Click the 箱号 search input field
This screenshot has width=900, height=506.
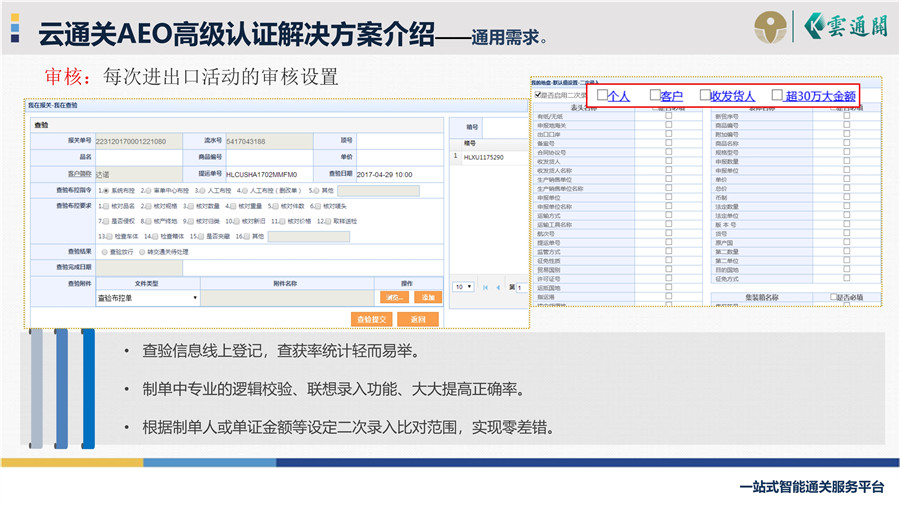pos(506,127)
